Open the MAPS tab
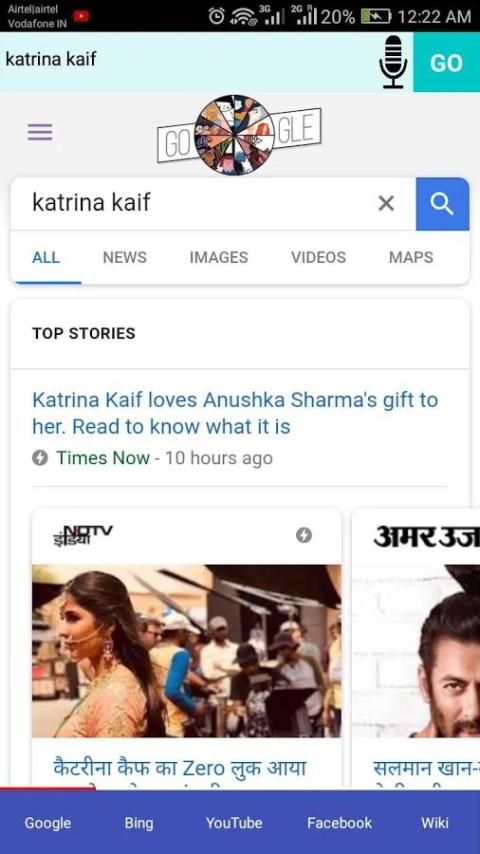 coord(411,257)
